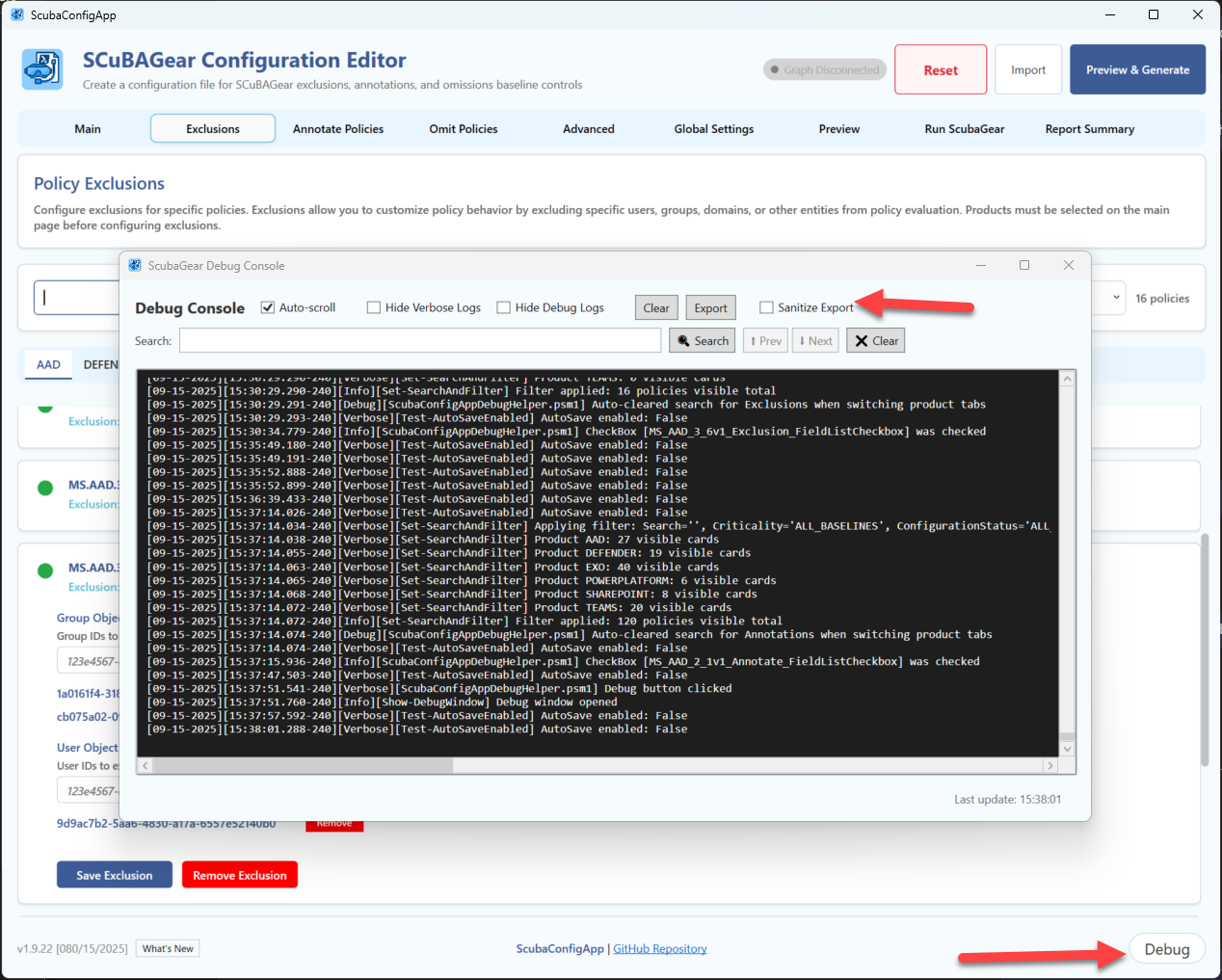Image resolution: width=1222 pixels, height=980 pixels.
Task: Click the SCuBAGear diver logo icon
Action: 42,70
